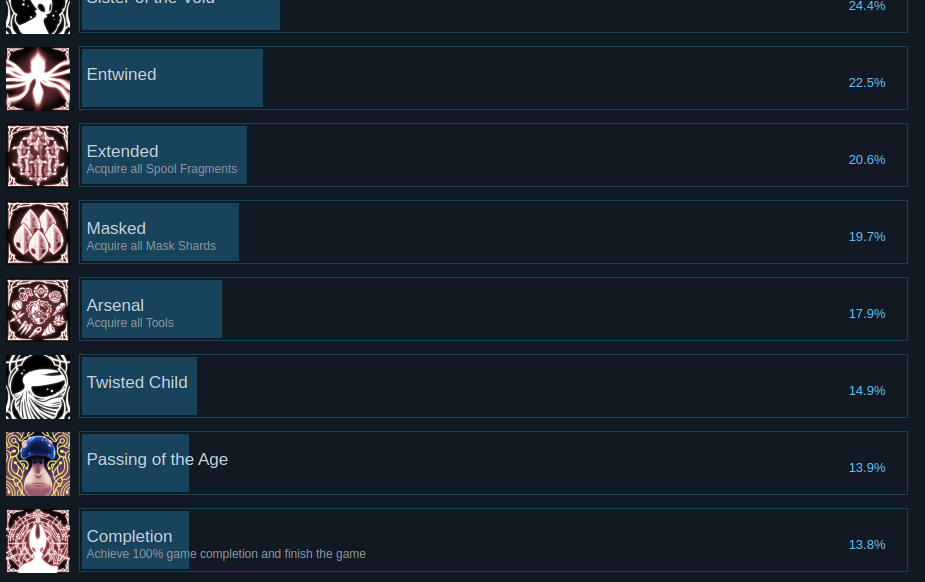925x582 pixels.
Task: Select the blue mushroom Passing of the Age icon
Action: point(38,464)
